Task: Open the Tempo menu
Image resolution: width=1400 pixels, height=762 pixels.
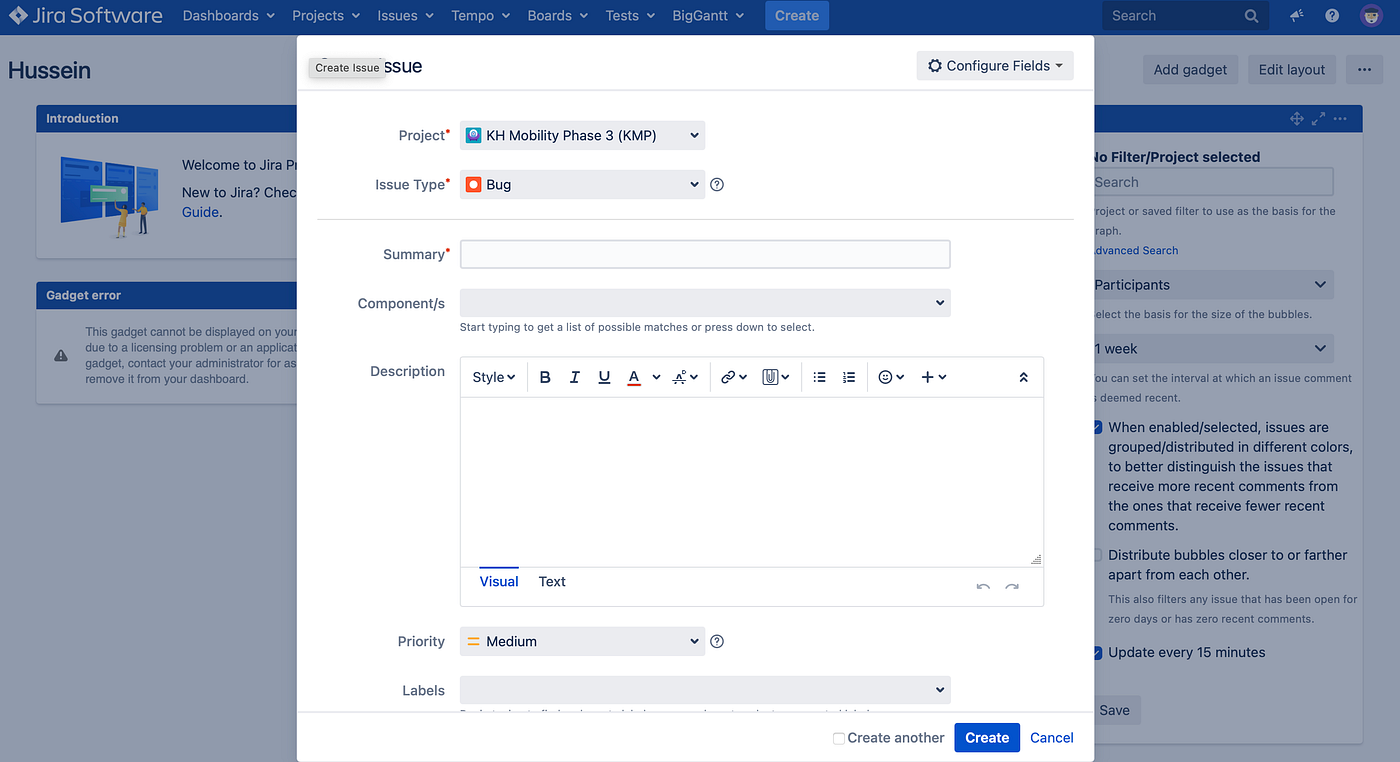Action: (x=480, y=15)
